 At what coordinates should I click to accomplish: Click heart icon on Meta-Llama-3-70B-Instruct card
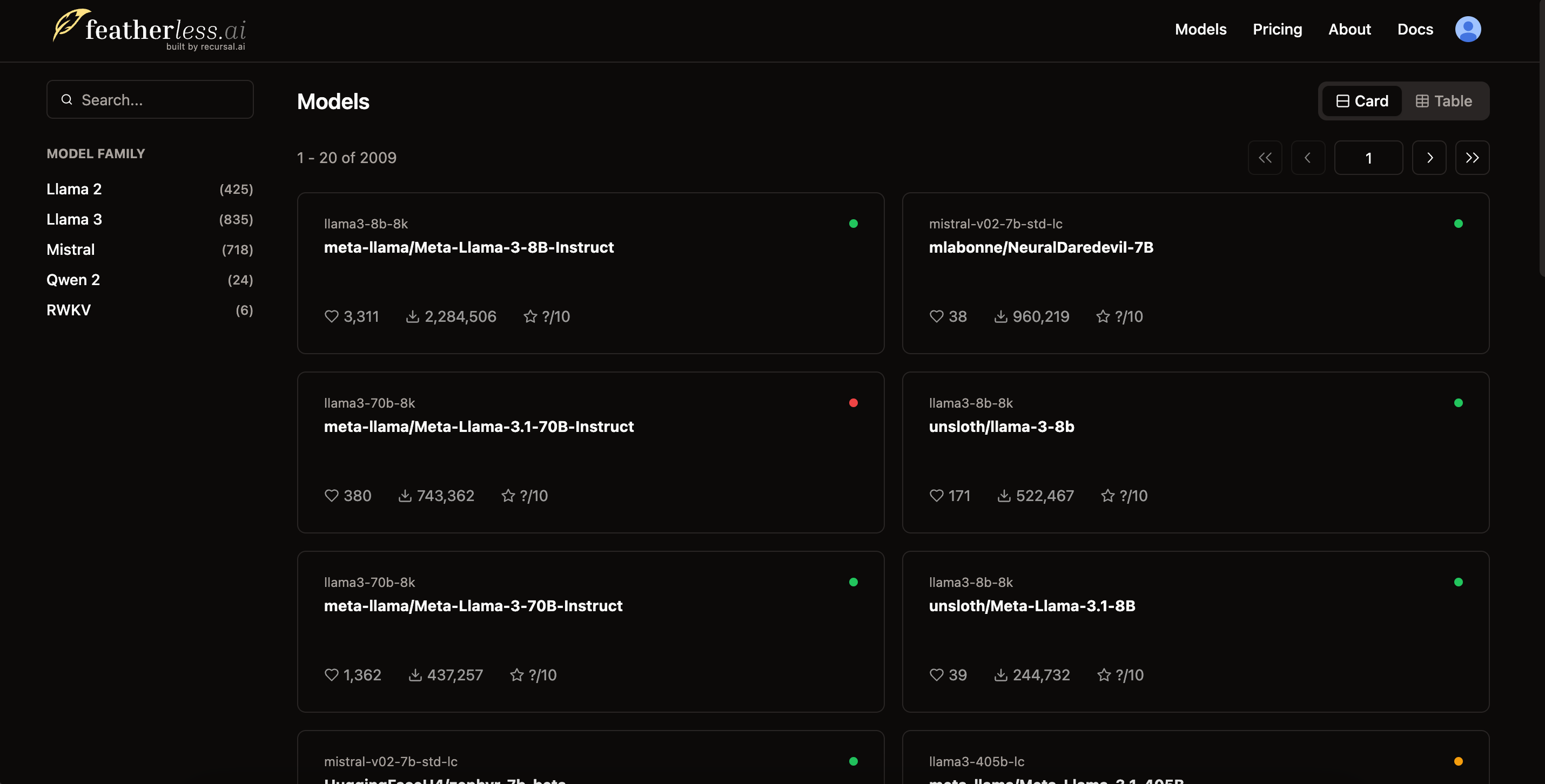pos(331,675)
